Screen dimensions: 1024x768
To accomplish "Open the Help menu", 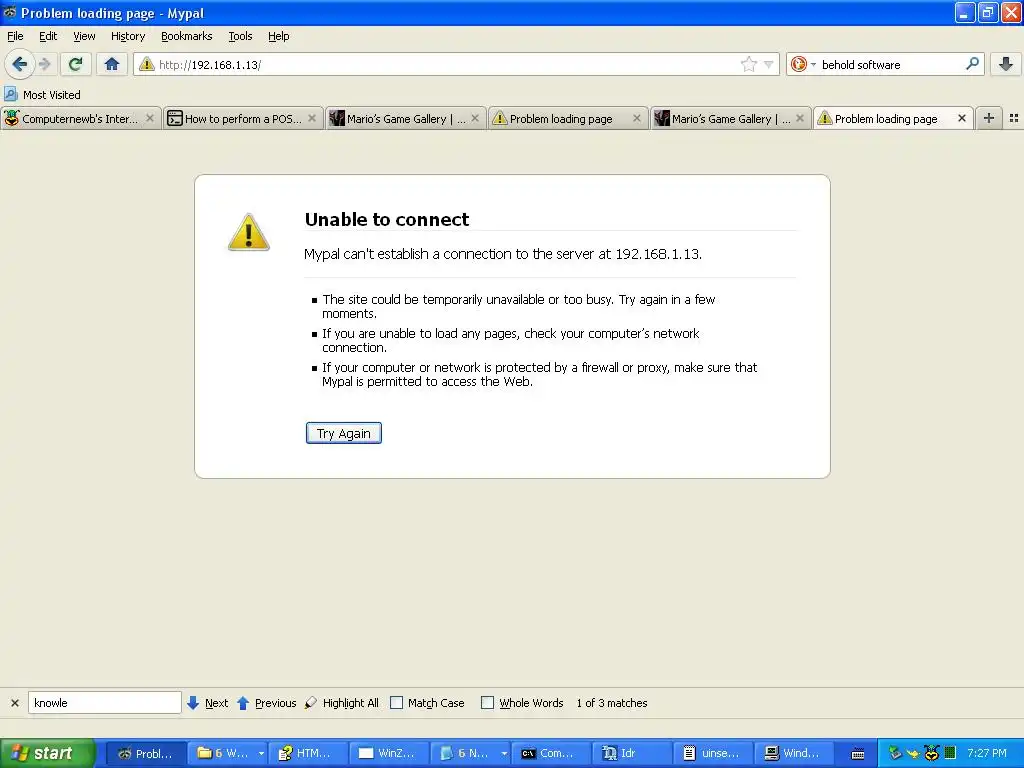I will tap(278, 36).
